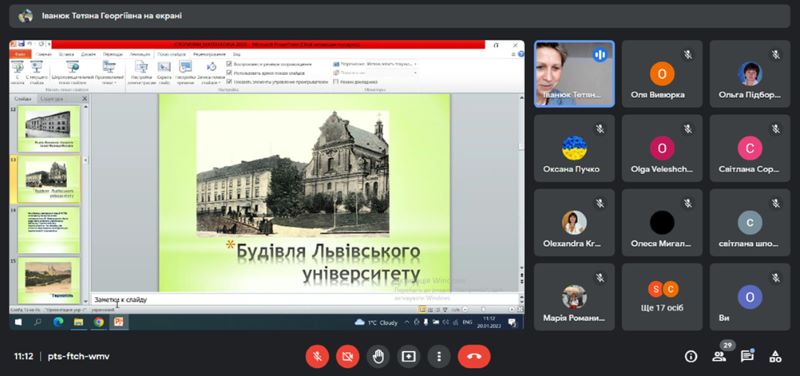800x376 pixels.
Task: Expand Произвольный показ dropdown
Action: [x=109, y=72]
